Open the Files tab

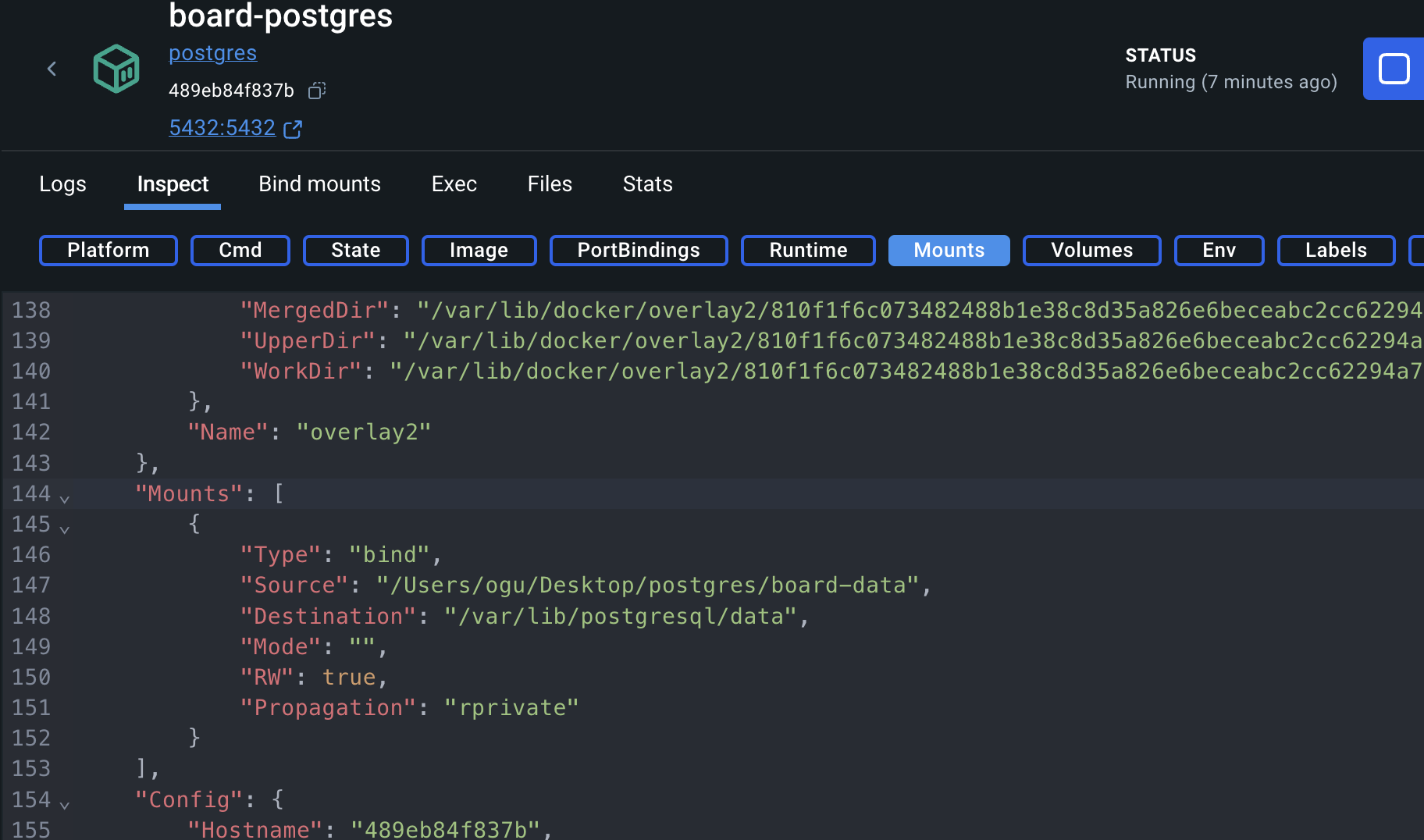(550, 184)
